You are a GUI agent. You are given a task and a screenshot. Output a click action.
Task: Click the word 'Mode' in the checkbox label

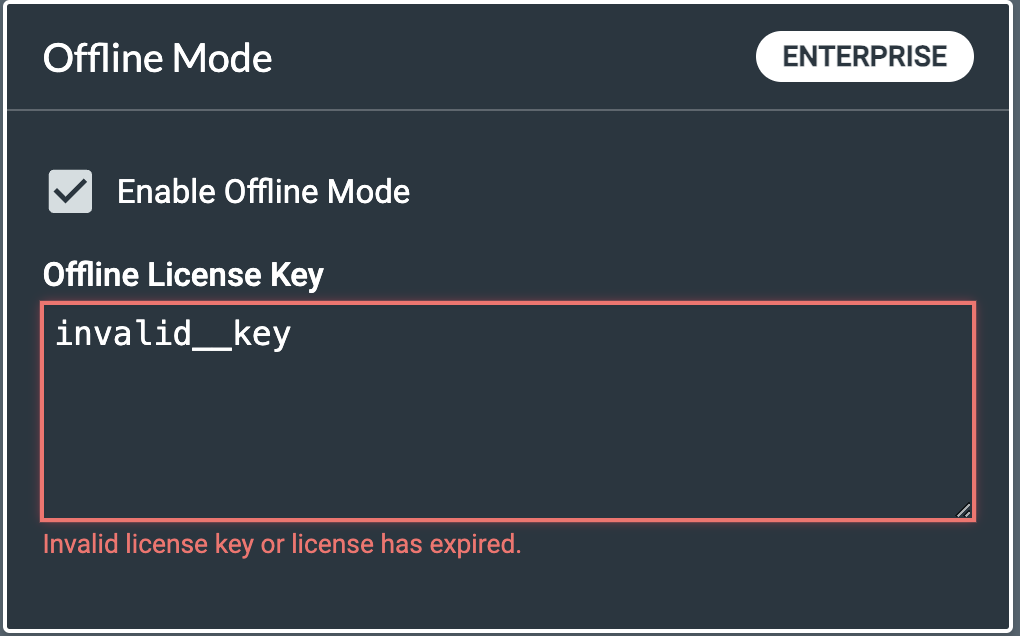[372, 191]
